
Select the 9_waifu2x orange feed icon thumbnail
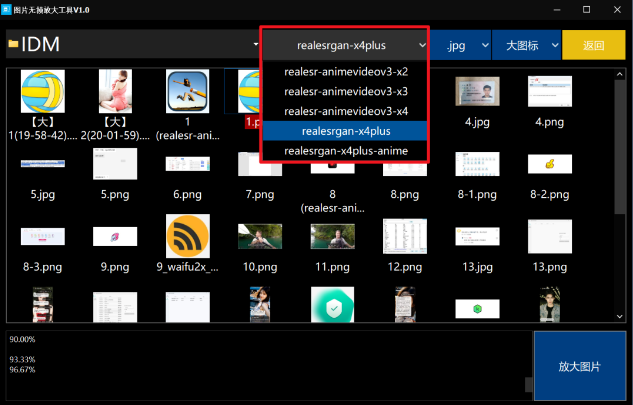[x=188, y=236]
